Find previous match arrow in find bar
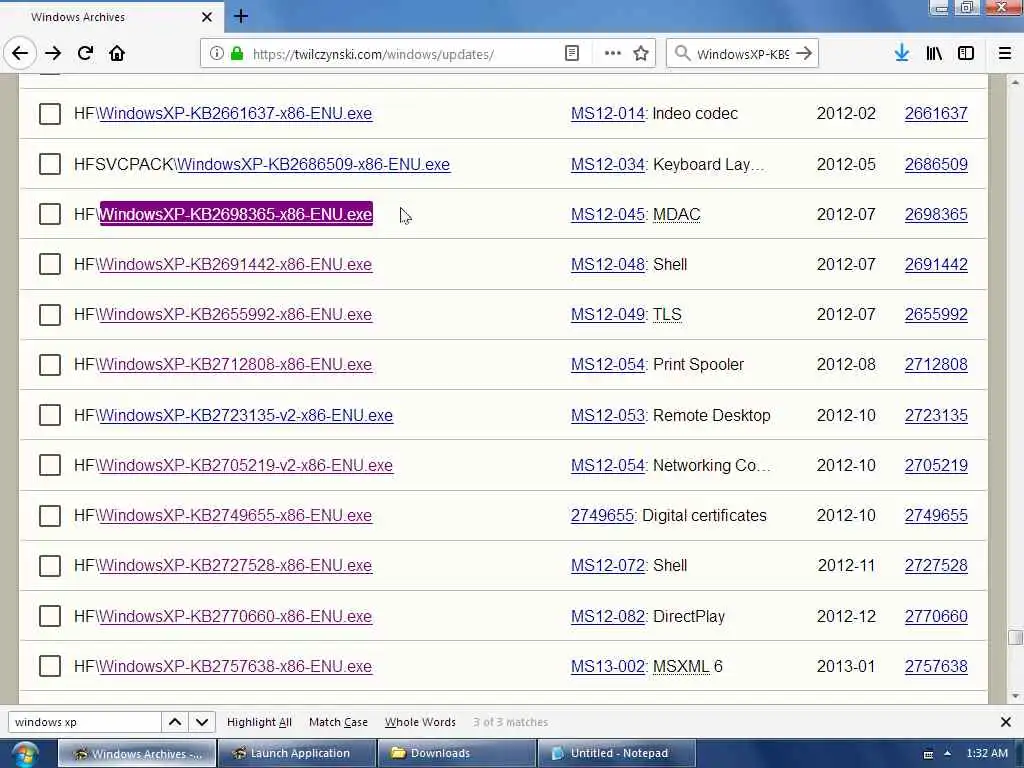This screenshot has width=1024, height=768. [x=175, y=722]
